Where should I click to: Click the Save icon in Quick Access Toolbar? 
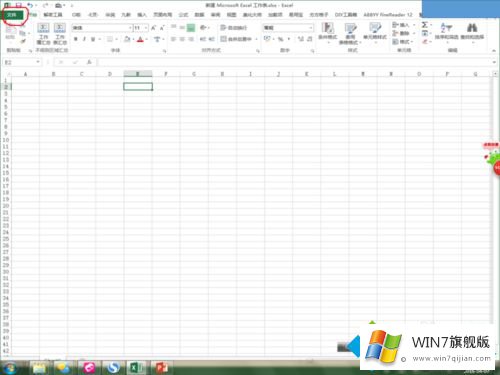(x=19, y=5)
